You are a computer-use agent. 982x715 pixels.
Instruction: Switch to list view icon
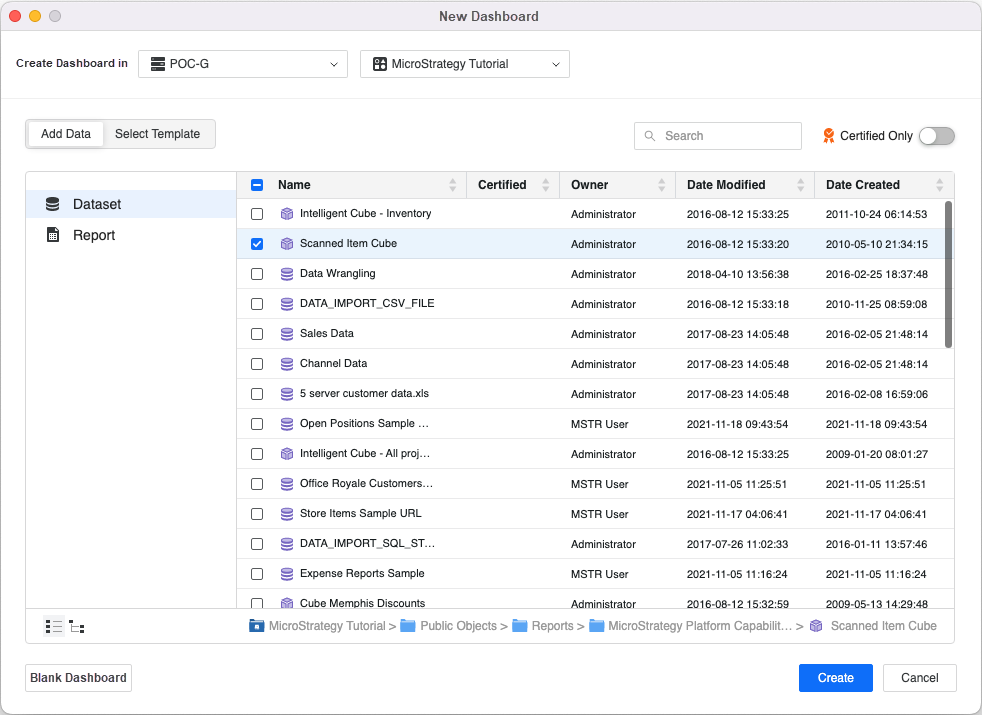(54, 627)
